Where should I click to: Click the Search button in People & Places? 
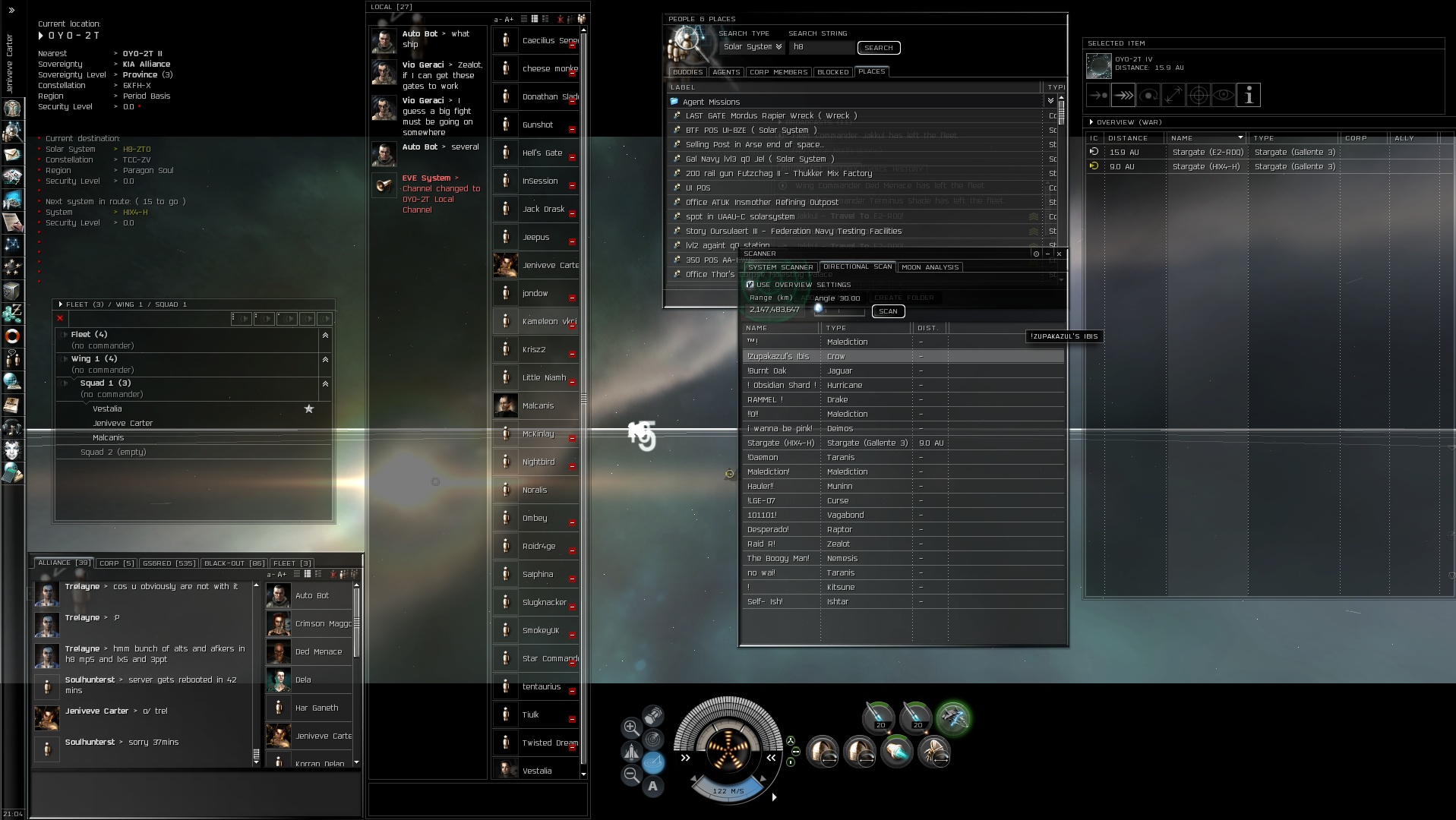click(879, 48)
